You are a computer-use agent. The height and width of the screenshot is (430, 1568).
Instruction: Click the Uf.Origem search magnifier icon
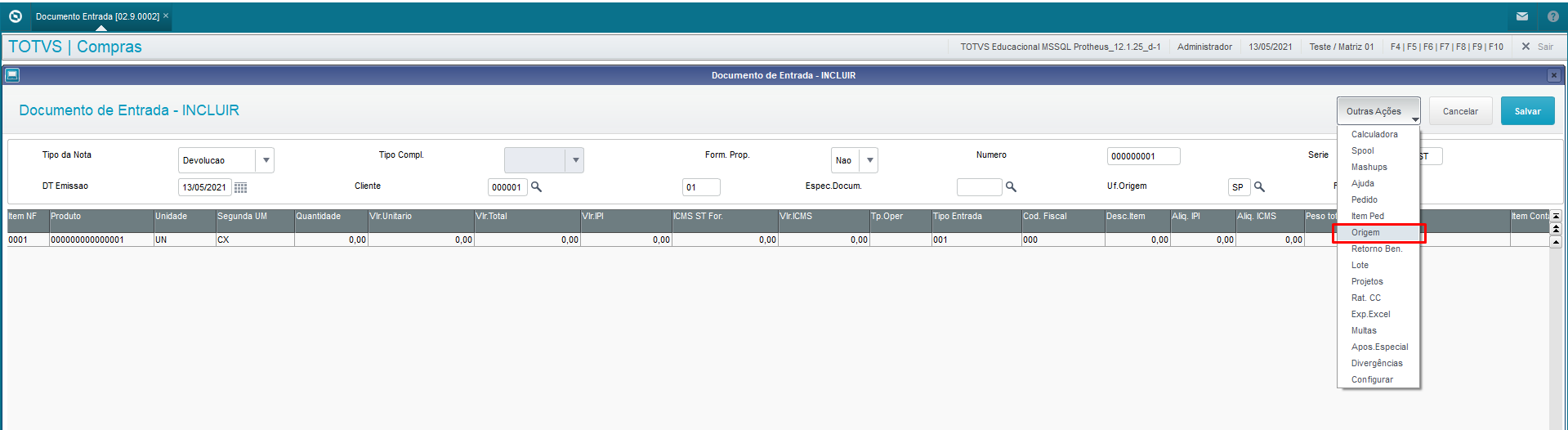[x=1259, y=187]
